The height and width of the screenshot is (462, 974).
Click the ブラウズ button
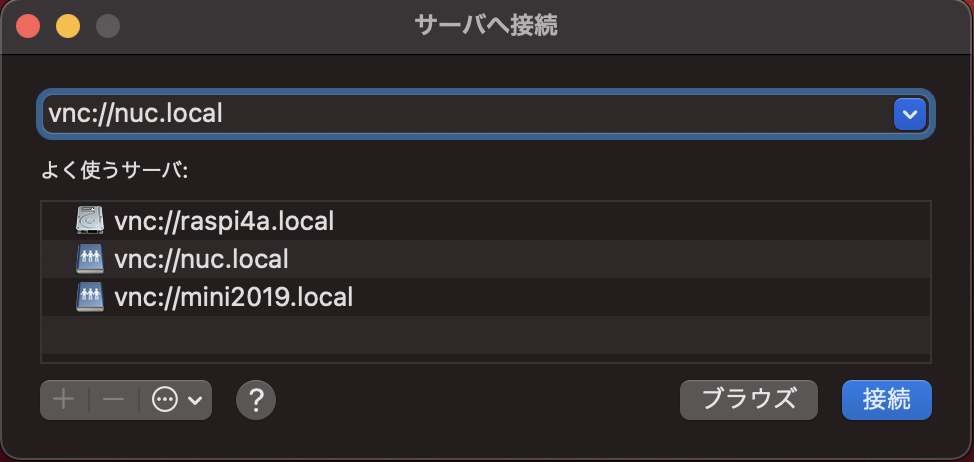tap(749, 400)
